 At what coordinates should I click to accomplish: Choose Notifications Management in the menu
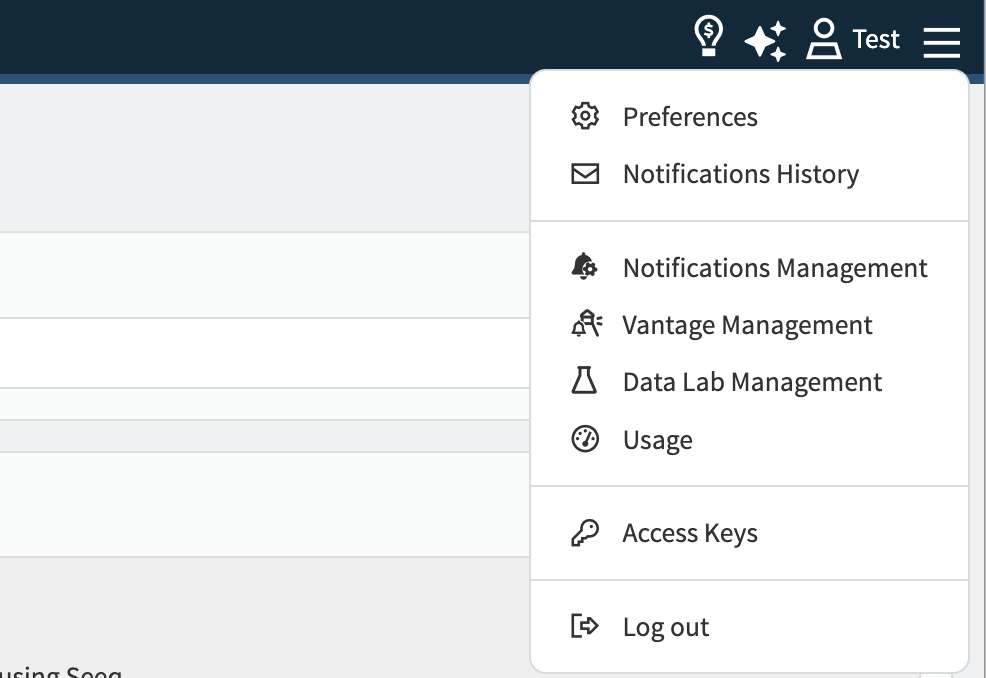coord(775,269)
